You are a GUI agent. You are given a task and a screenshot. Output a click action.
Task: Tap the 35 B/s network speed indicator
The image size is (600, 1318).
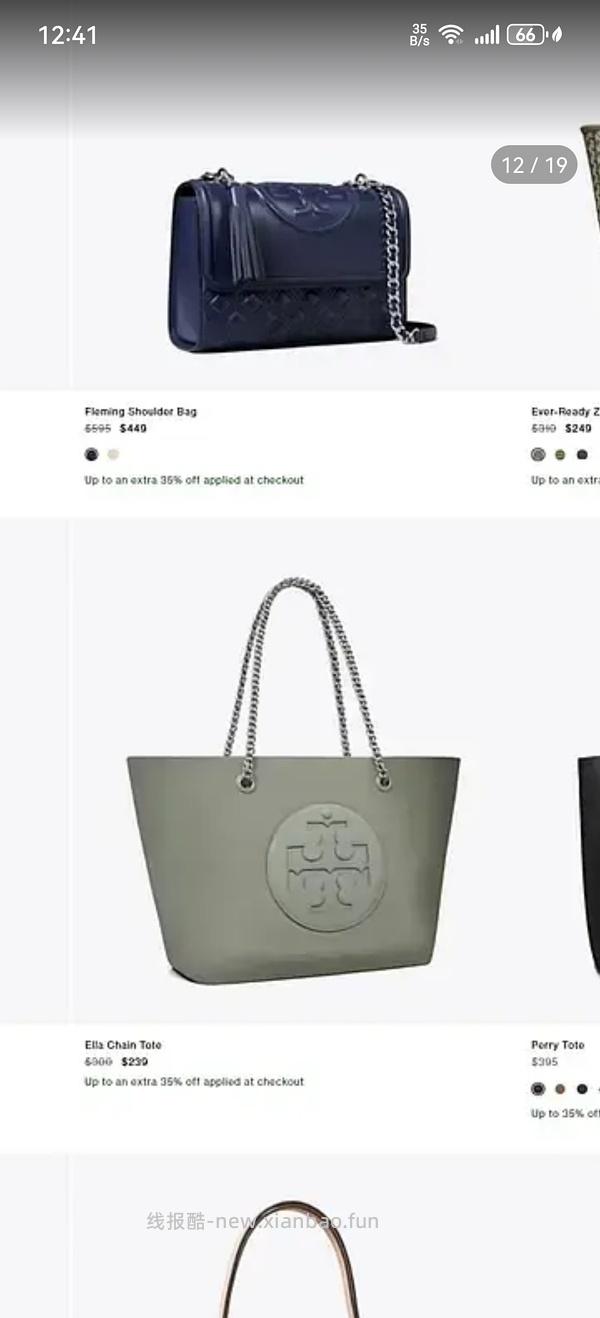(419, 35)
